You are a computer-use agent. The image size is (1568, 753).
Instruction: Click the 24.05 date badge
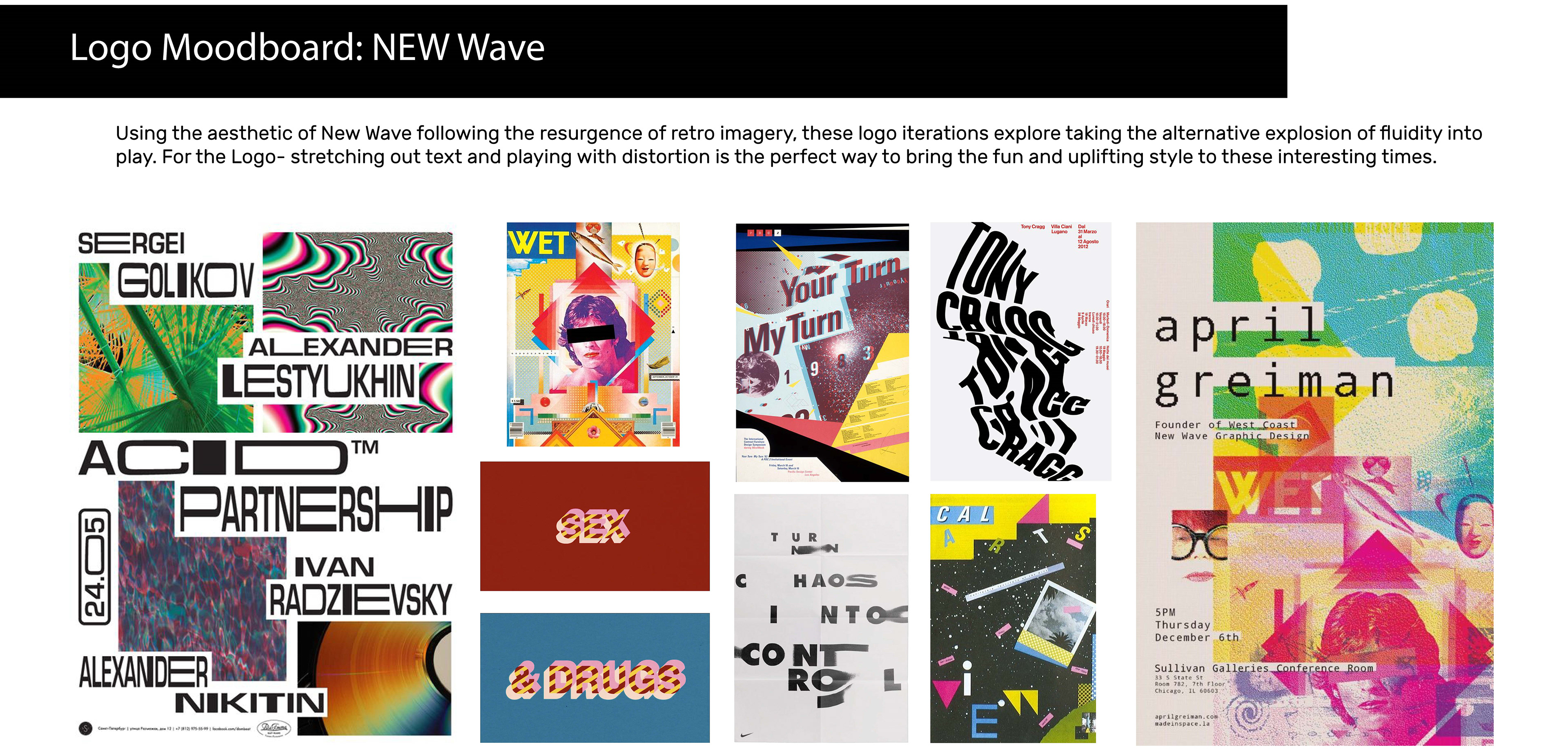(x=95, y=567)
